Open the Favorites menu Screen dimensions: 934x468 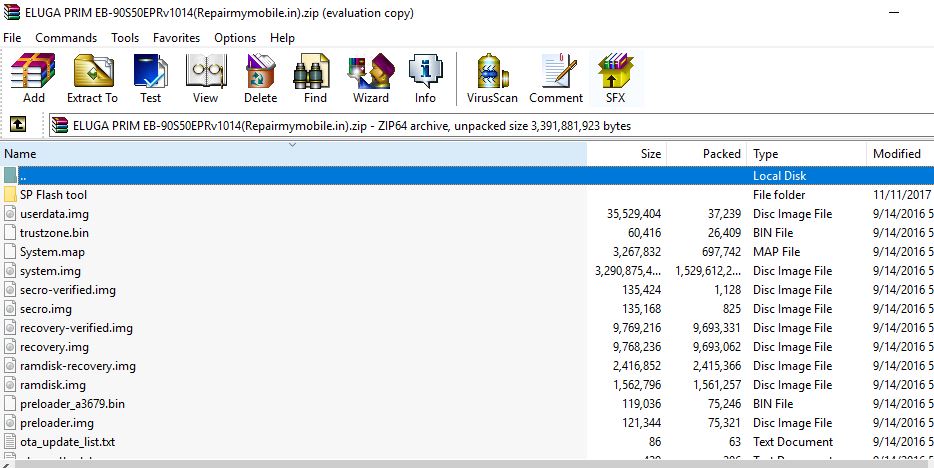click(176, 38)
